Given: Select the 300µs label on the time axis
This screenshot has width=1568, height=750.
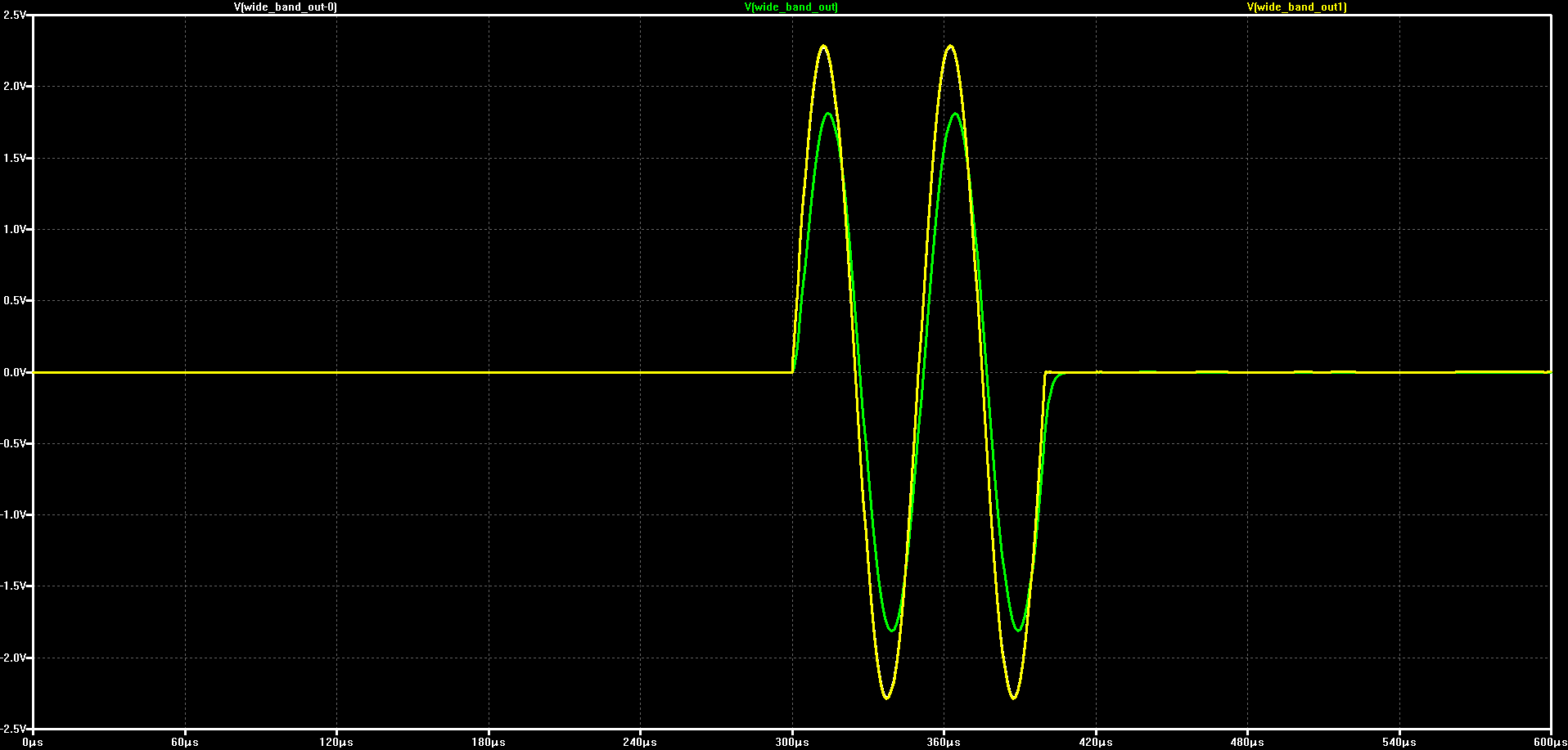Looking at the screenshot, I should [x=792, y=743].
